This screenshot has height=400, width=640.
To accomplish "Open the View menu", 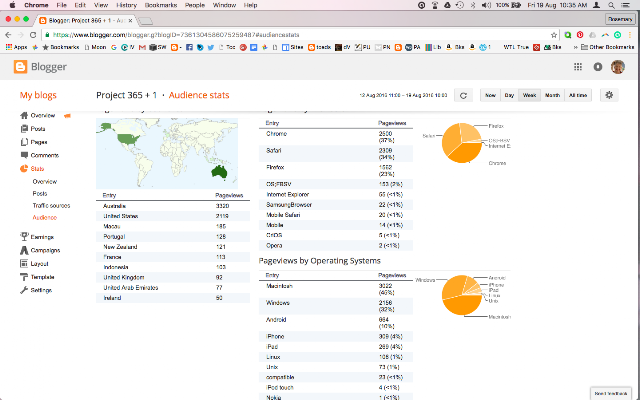I will (x=101, y=5).
